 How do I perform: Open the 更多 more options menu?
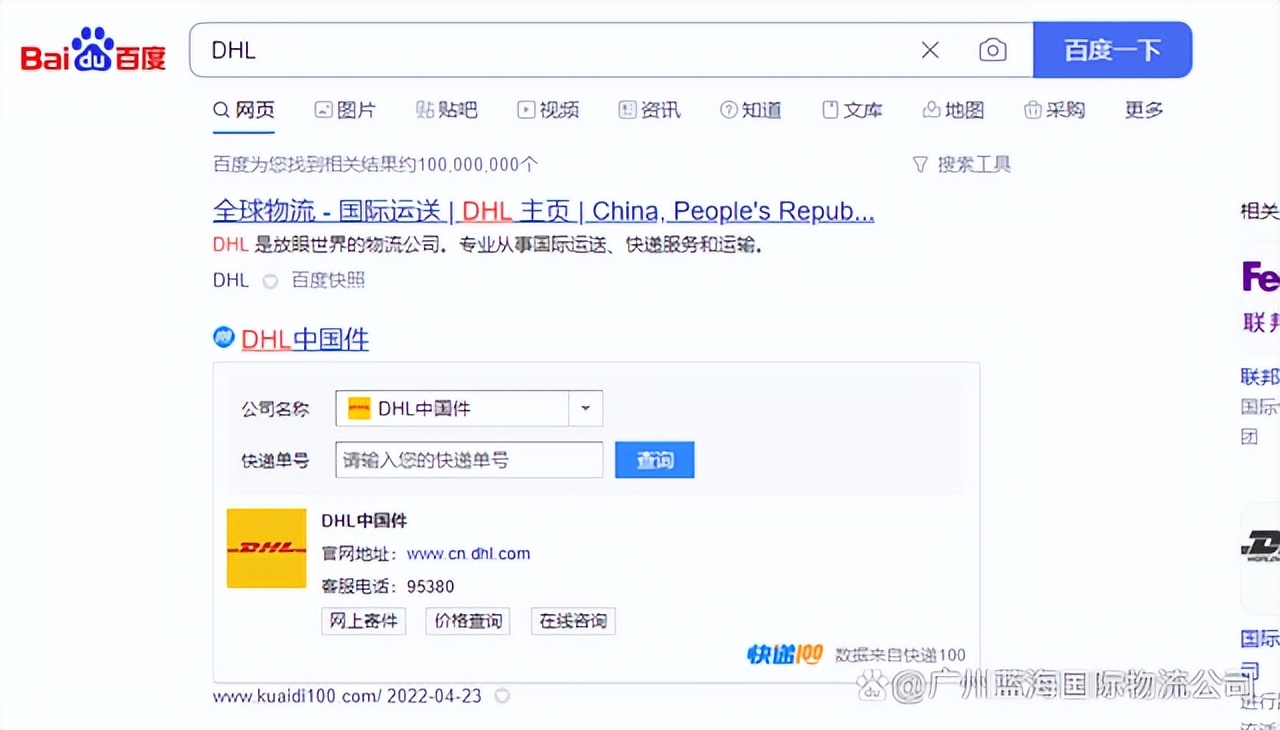1143,110
